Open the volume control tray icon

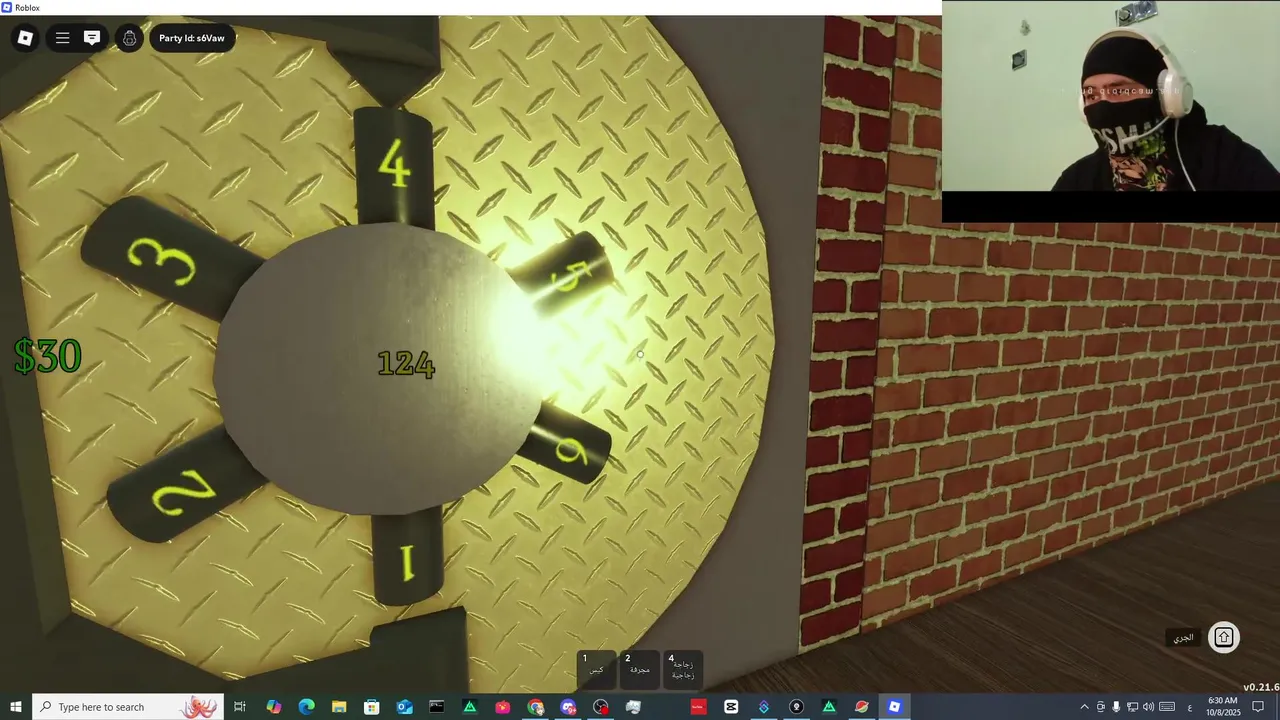[1148, 707]
